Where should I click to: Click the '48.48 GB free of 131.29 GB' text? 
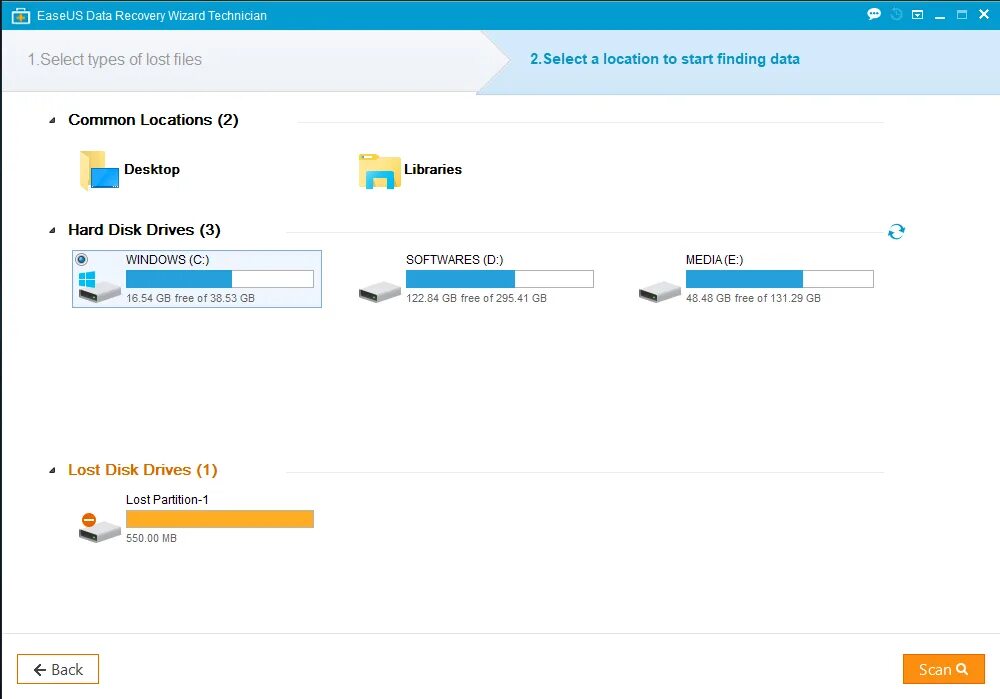753,298
